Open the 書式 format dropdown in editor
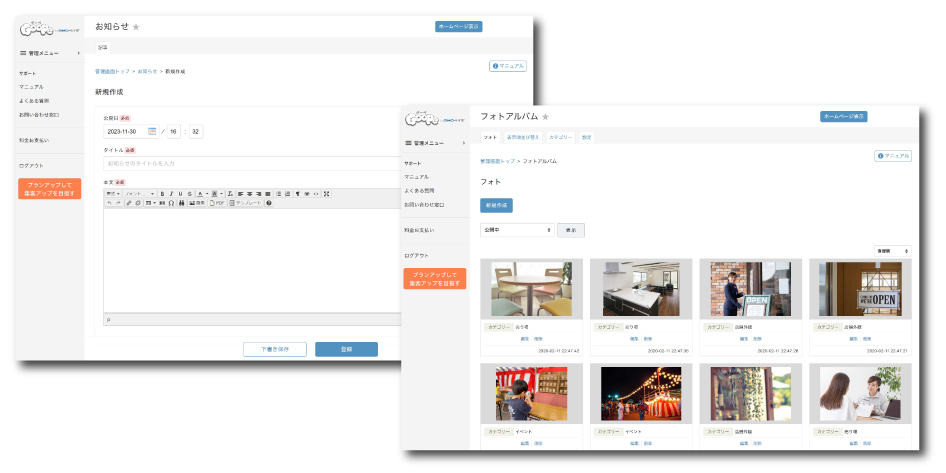Screen dimensions: 946x473 [x=113, y=194]
